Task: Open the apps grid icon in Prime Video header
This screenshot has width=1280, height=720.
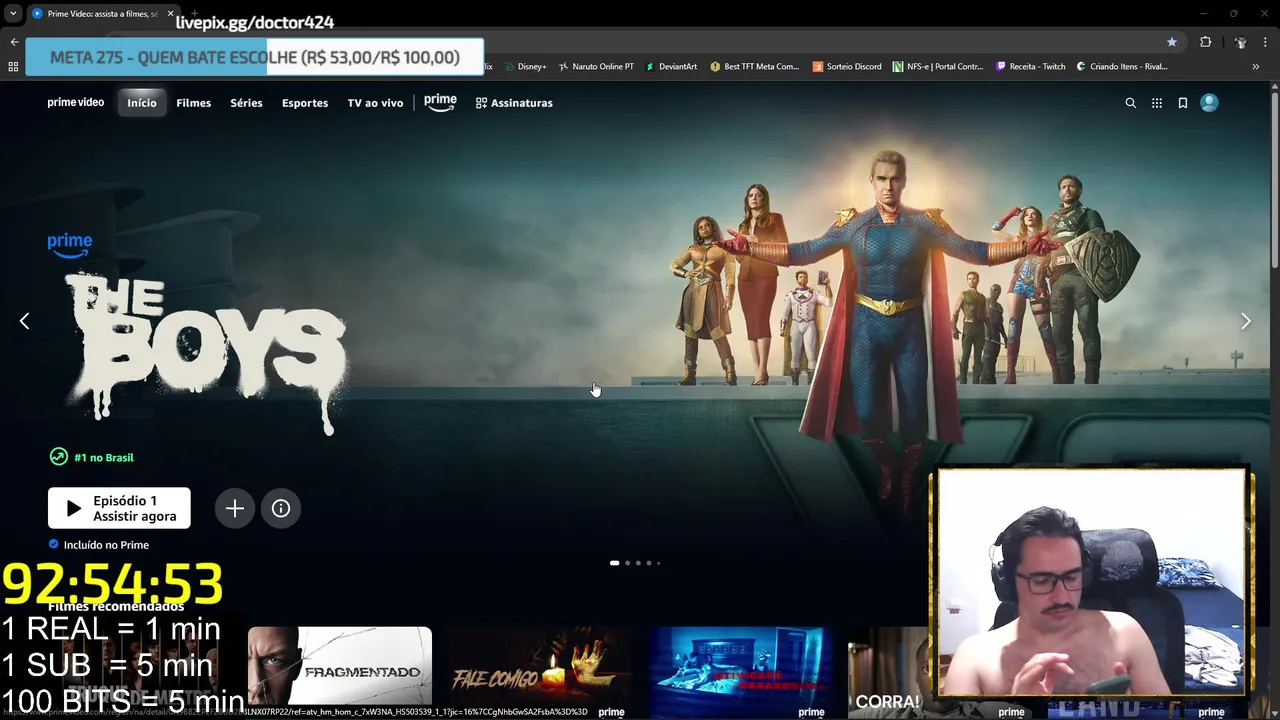Action: (1157, 103)
